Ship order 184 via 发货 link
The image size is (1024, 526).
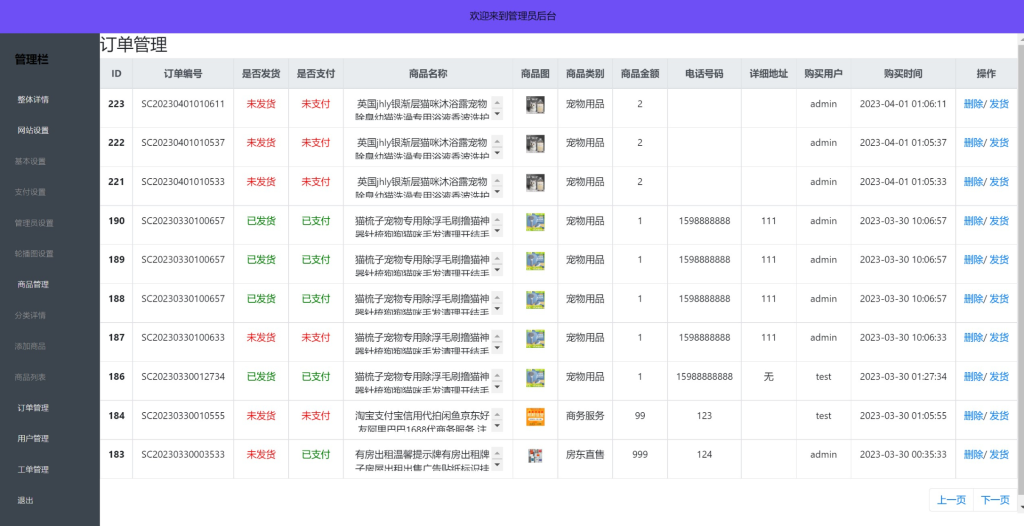999,416
